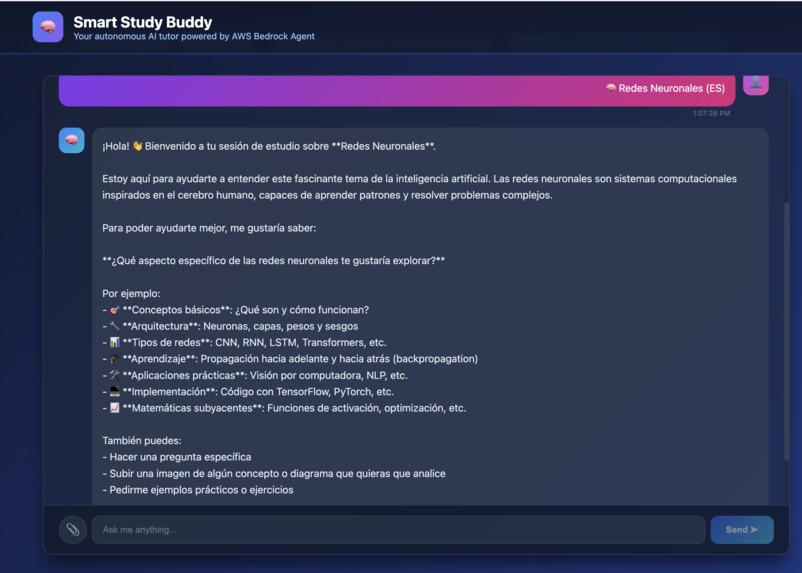Screen dimensions: 802x573
Task: Click 'Hacer una pregunta específica' line
Action: (176, 457)
